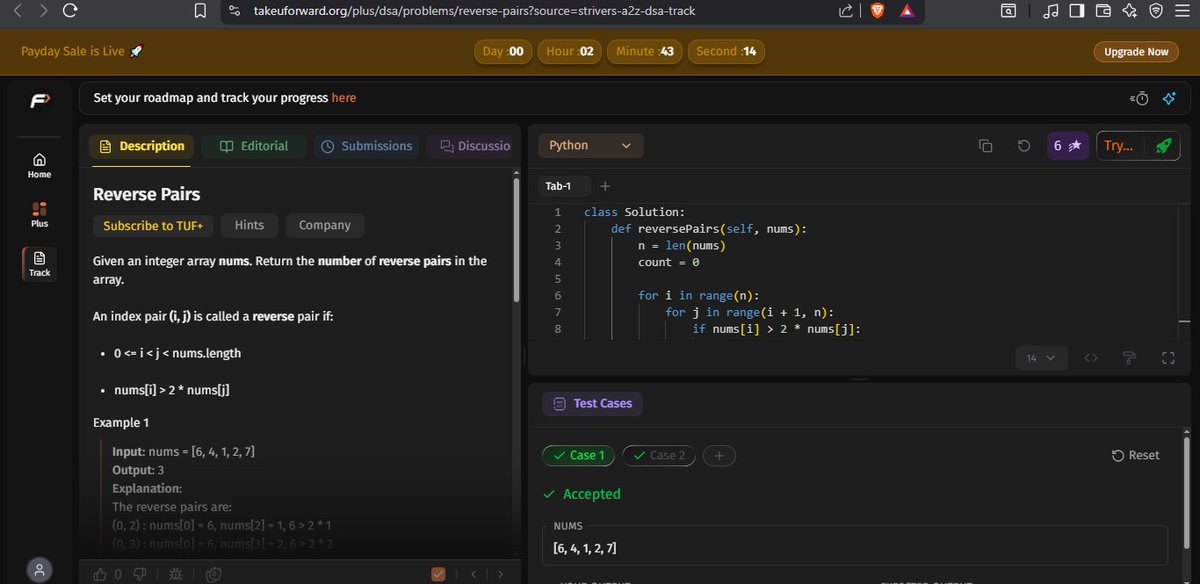
Task: Click the Reverse Pairs problem title
Action: click(x=147, y=194)
